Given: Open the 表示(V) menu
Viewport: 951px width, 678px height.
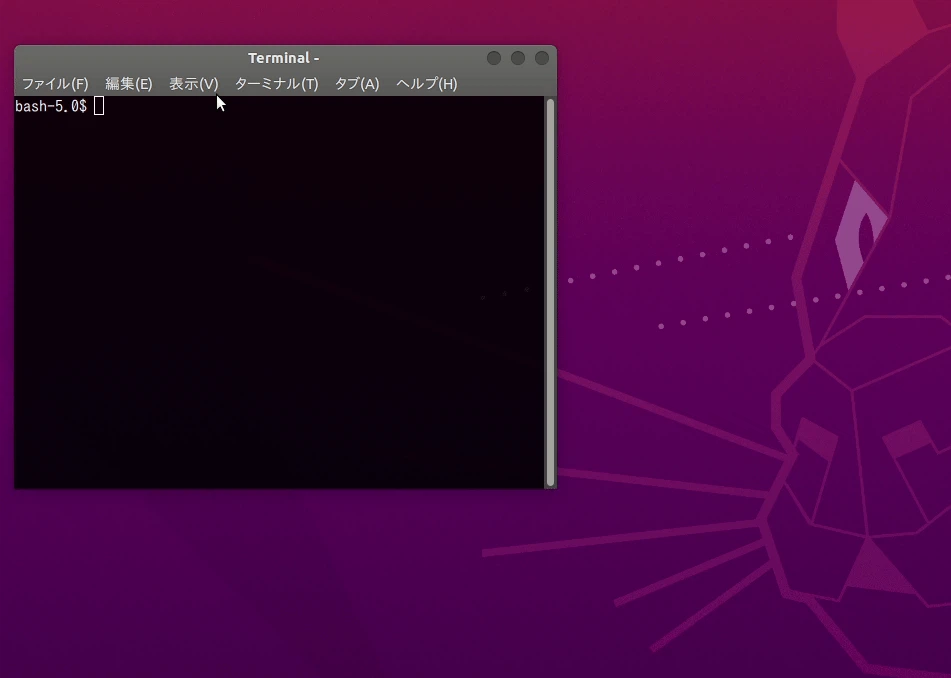Looking at the screenshot, I should (192, 84).
